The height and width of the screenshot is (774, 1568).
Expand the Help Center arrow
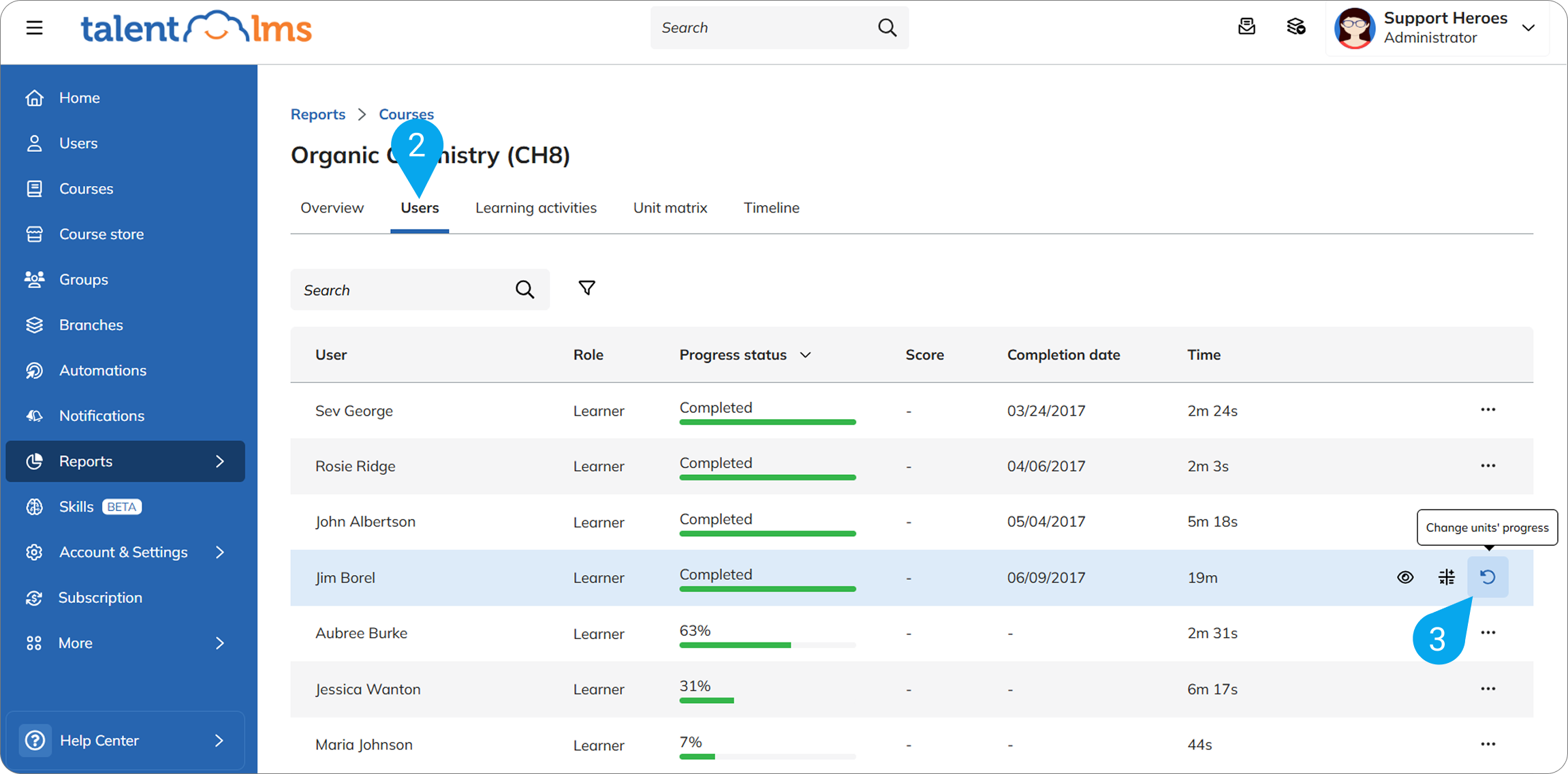[x=219, y=740]
